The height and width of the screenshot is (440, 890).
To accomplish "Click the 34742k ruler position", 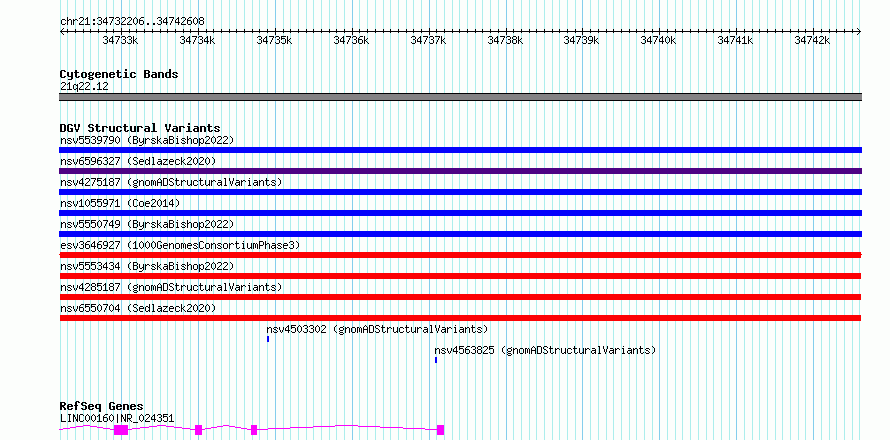I will 813,40.
